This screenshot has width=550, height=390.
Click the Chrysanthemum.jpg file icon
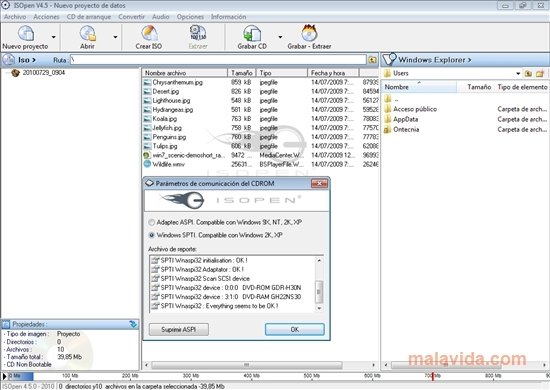click(147, 82)
